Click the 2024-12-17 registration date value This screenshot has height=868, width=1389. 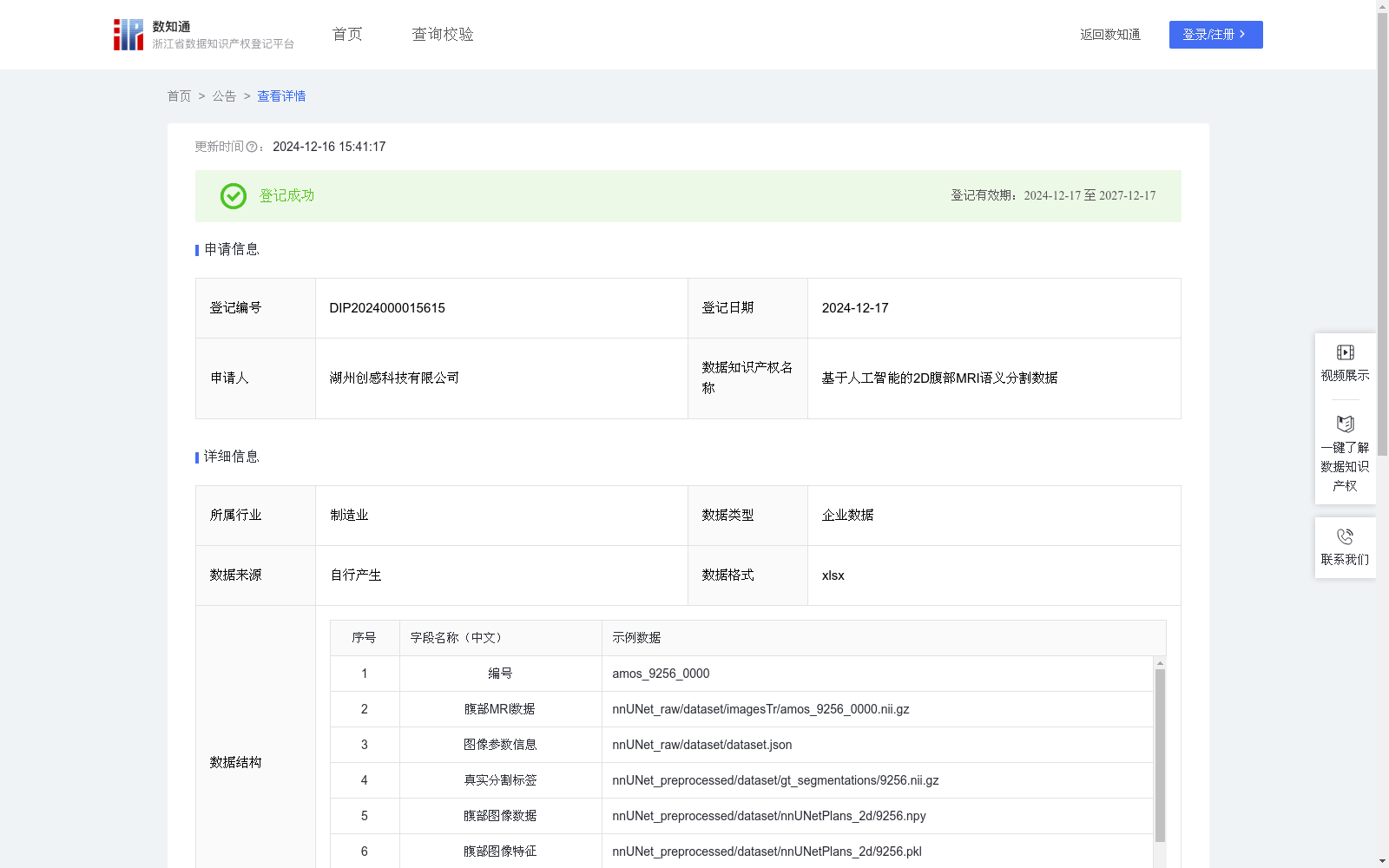click(x=855, y=308)
